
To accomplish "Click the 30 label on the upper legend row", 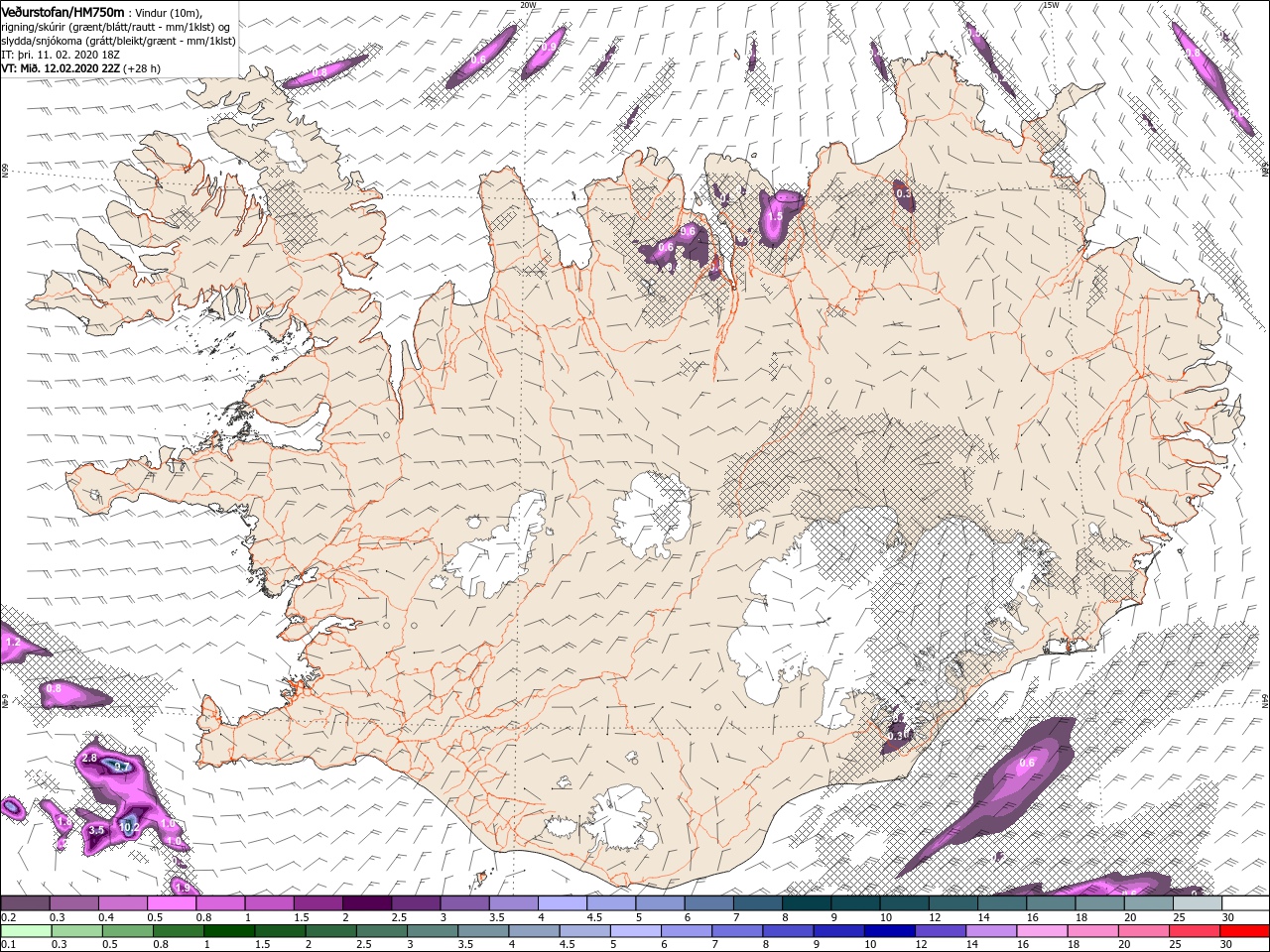I will [x=1226, y=918].
